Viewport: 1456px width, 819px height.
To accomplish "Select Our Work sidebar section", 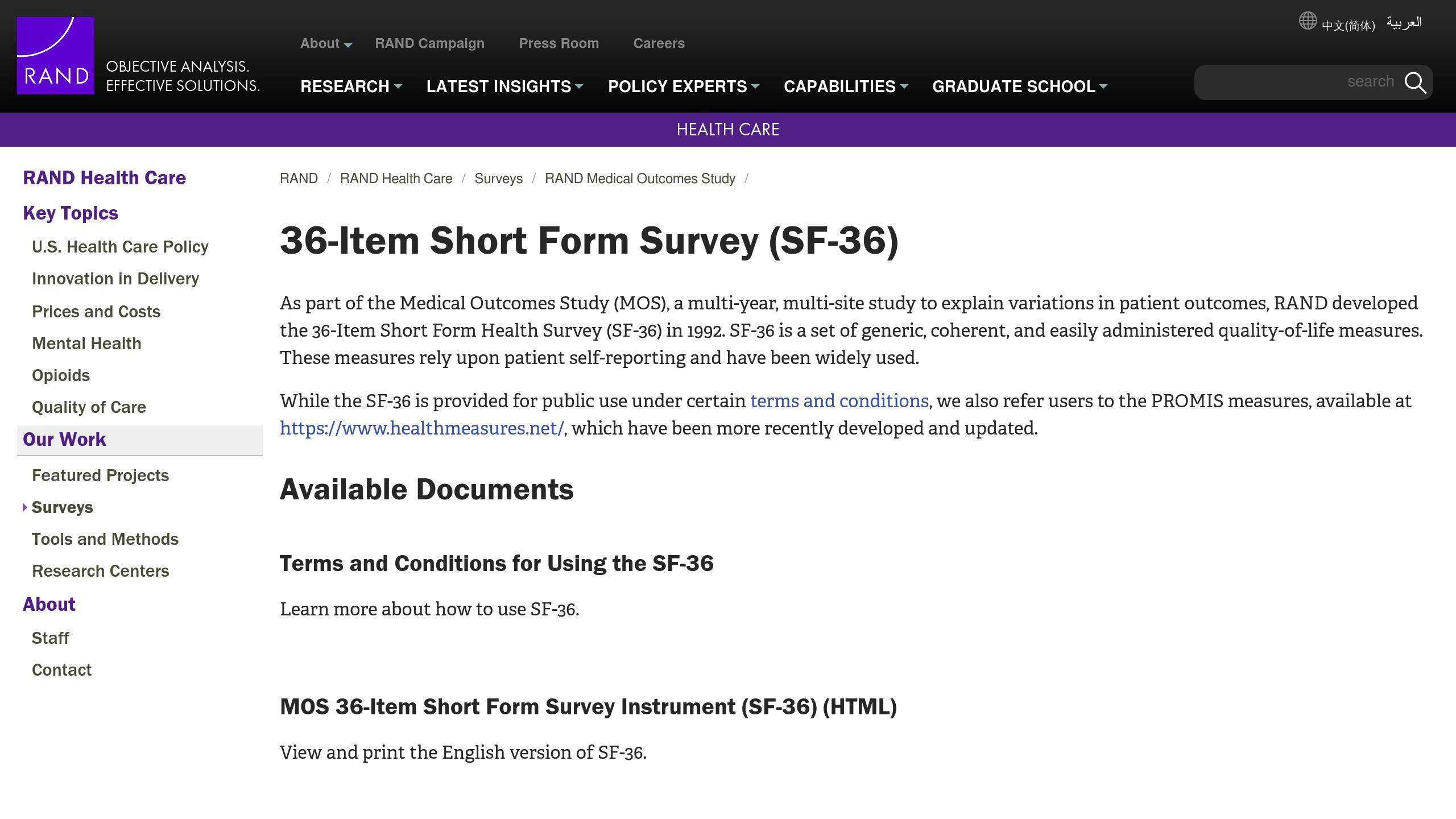I will [140, 440].
